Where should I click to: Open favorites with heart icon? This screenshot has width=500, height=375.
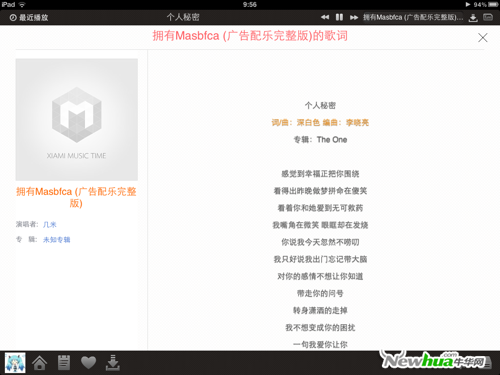pyautogui.click(x=88, y=363)
